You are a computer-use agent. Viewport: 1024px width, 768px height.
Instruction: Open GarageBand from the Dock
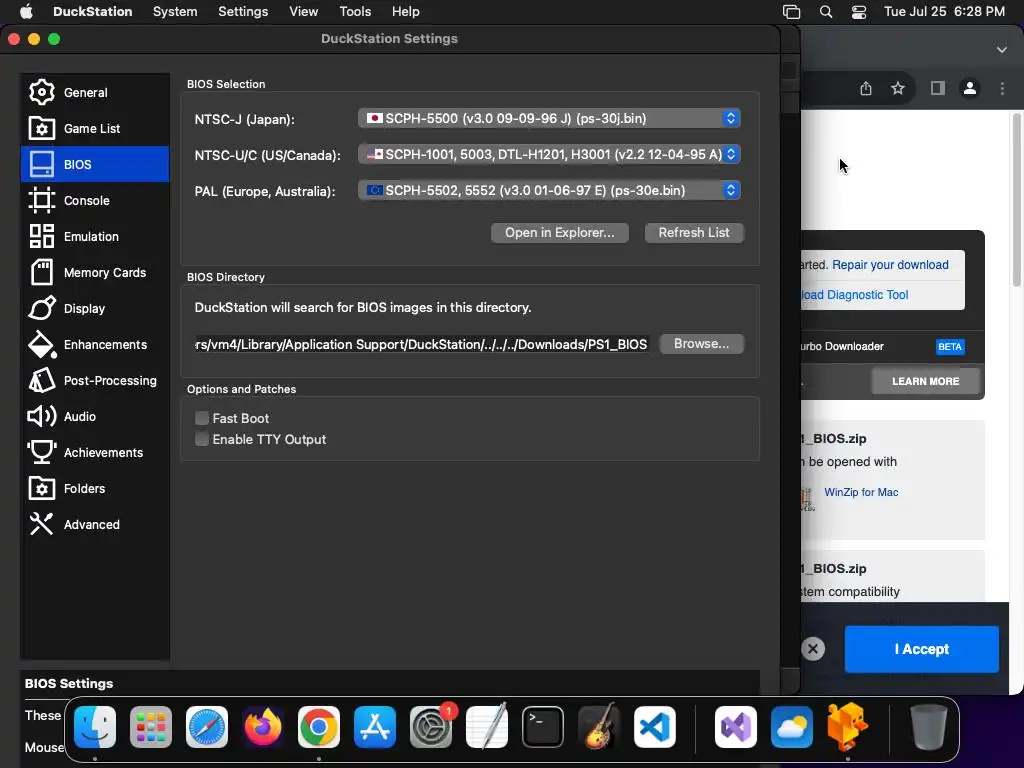click(x=599, y=727)
